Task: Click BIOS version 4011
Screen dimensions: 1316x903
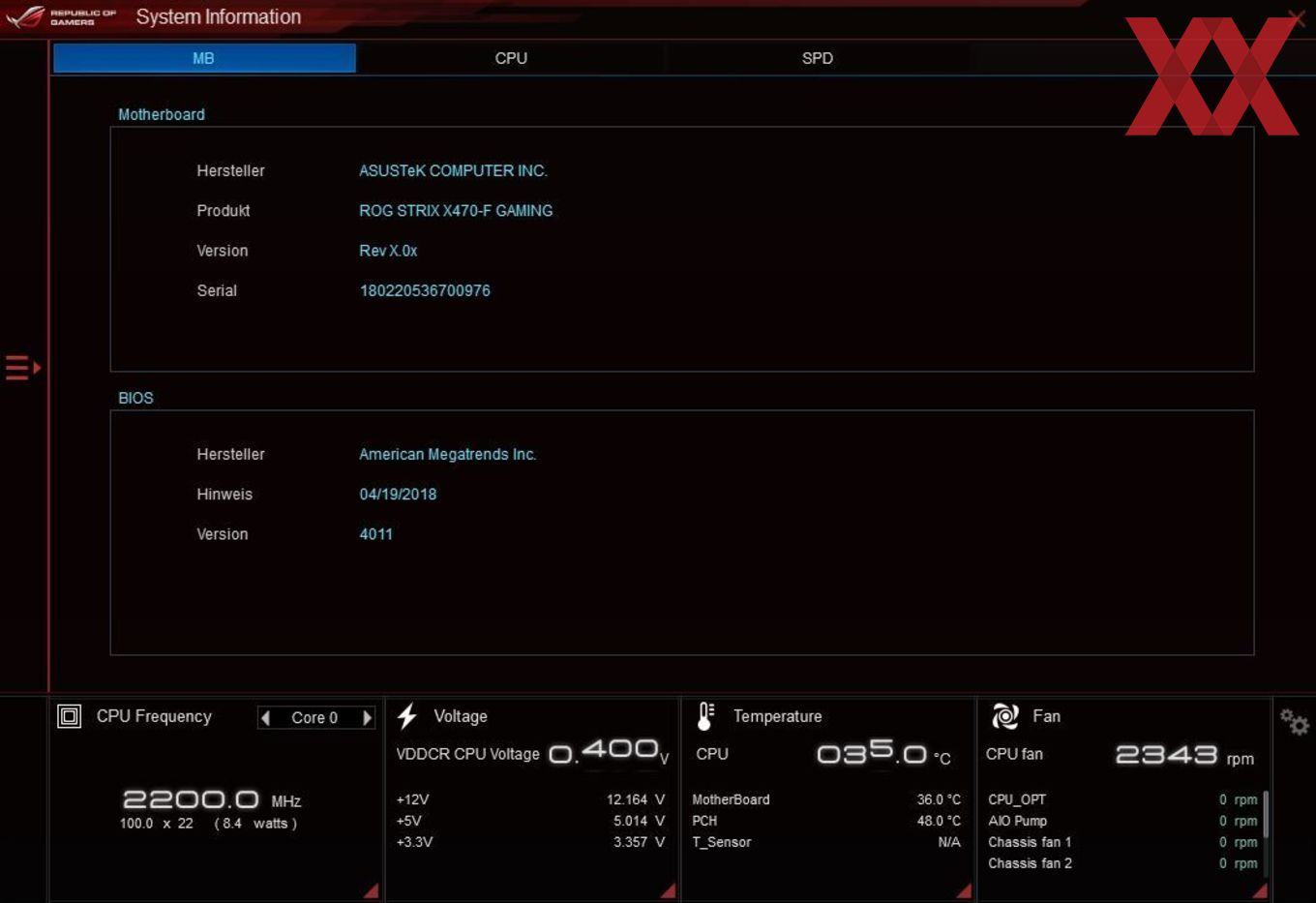Action: pos(376,534)
